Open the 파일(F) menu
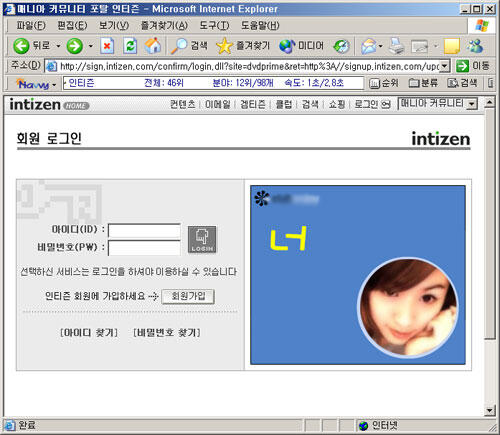Viewport: 500px width, 435px height. click(31, 25)
